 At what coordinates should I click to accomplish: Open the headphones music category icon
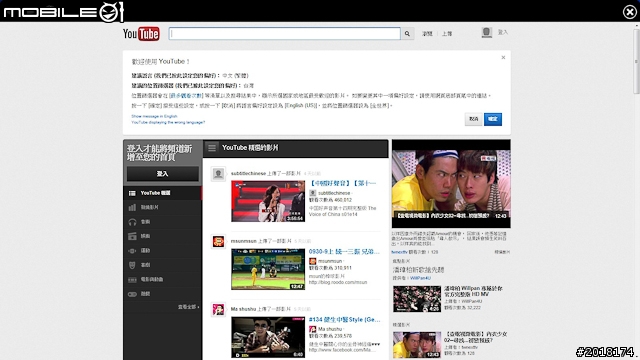(x=132, y=222)
